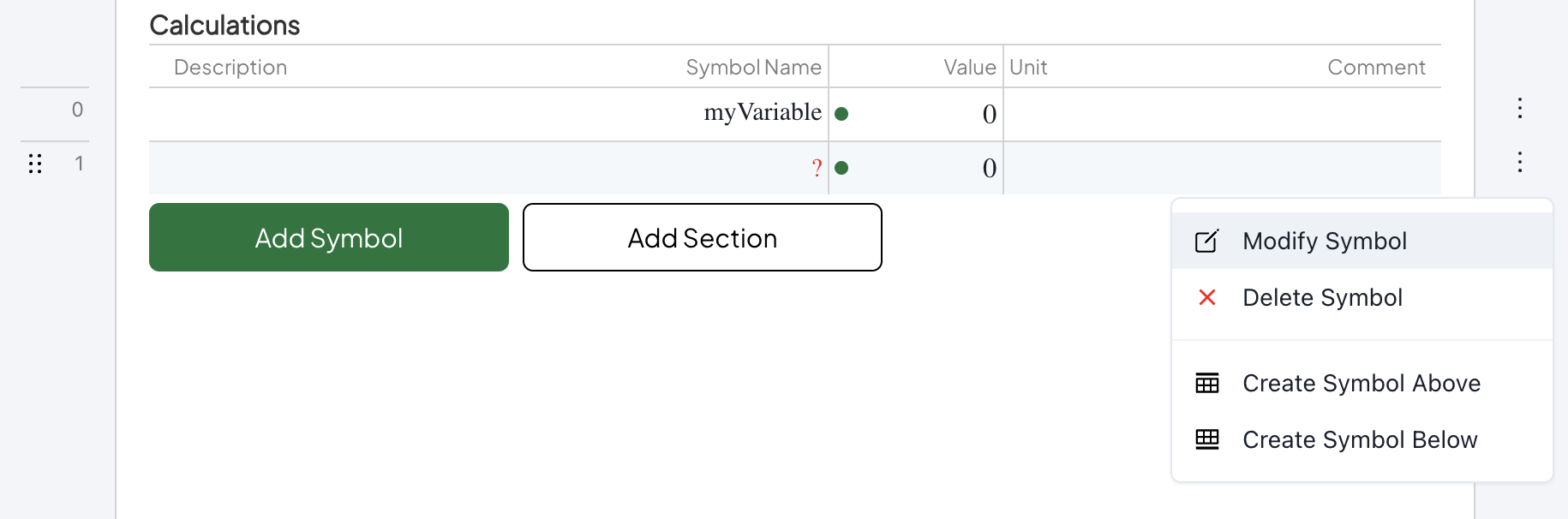Select Create Symbol Below option
This screenshot has width=1568, height=519.
coord(1360,440)
